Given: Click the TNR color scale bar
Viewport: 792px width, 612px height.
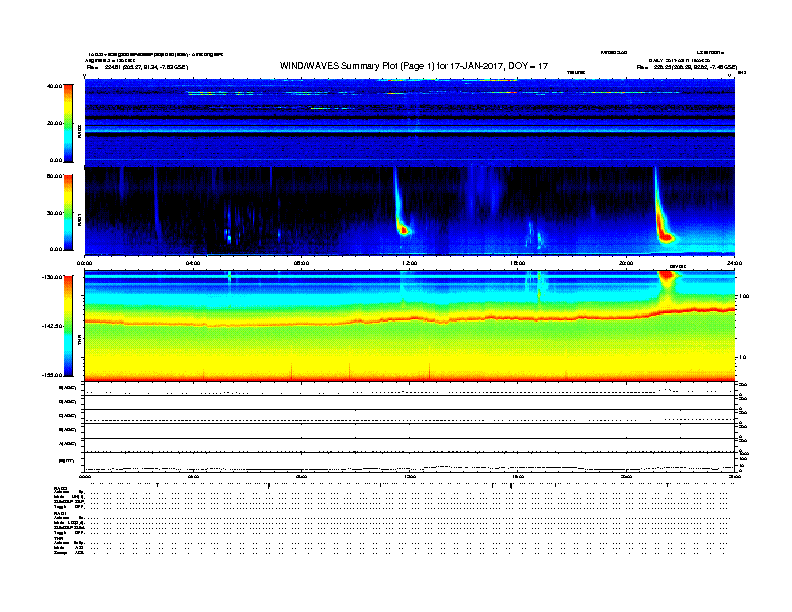Looking at the screenshot, I should point(66,326).
